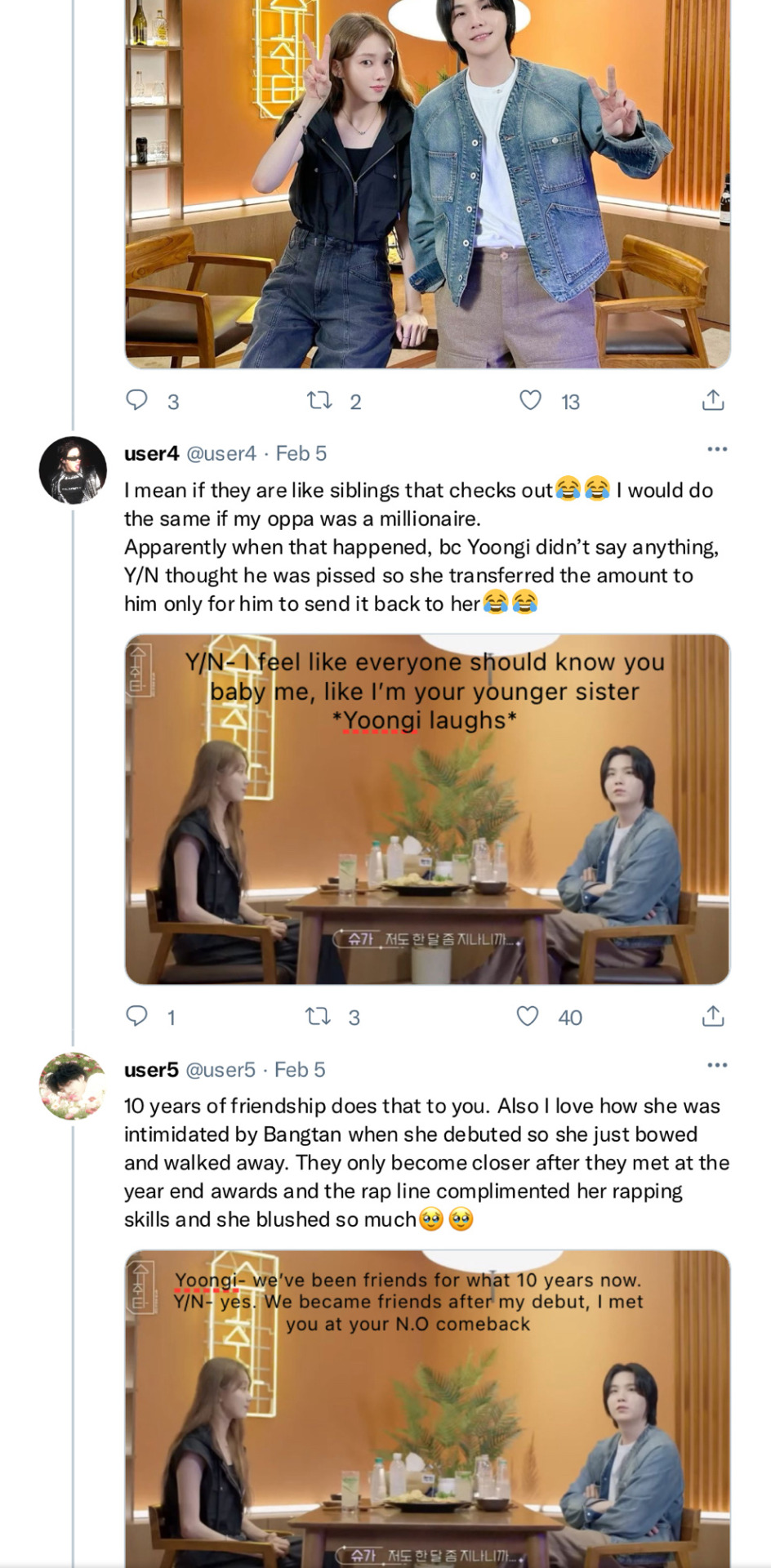Click the user5 display name

click(151, 1069)
